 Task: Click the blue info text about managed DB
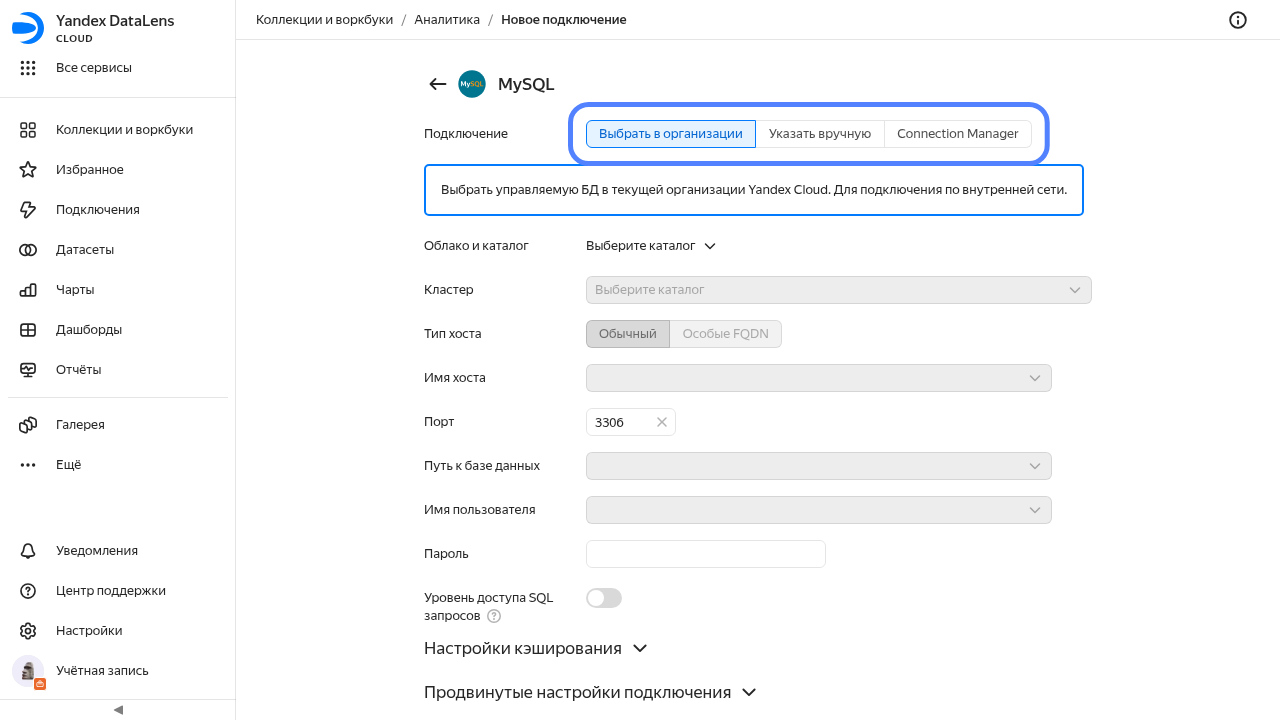754,190
